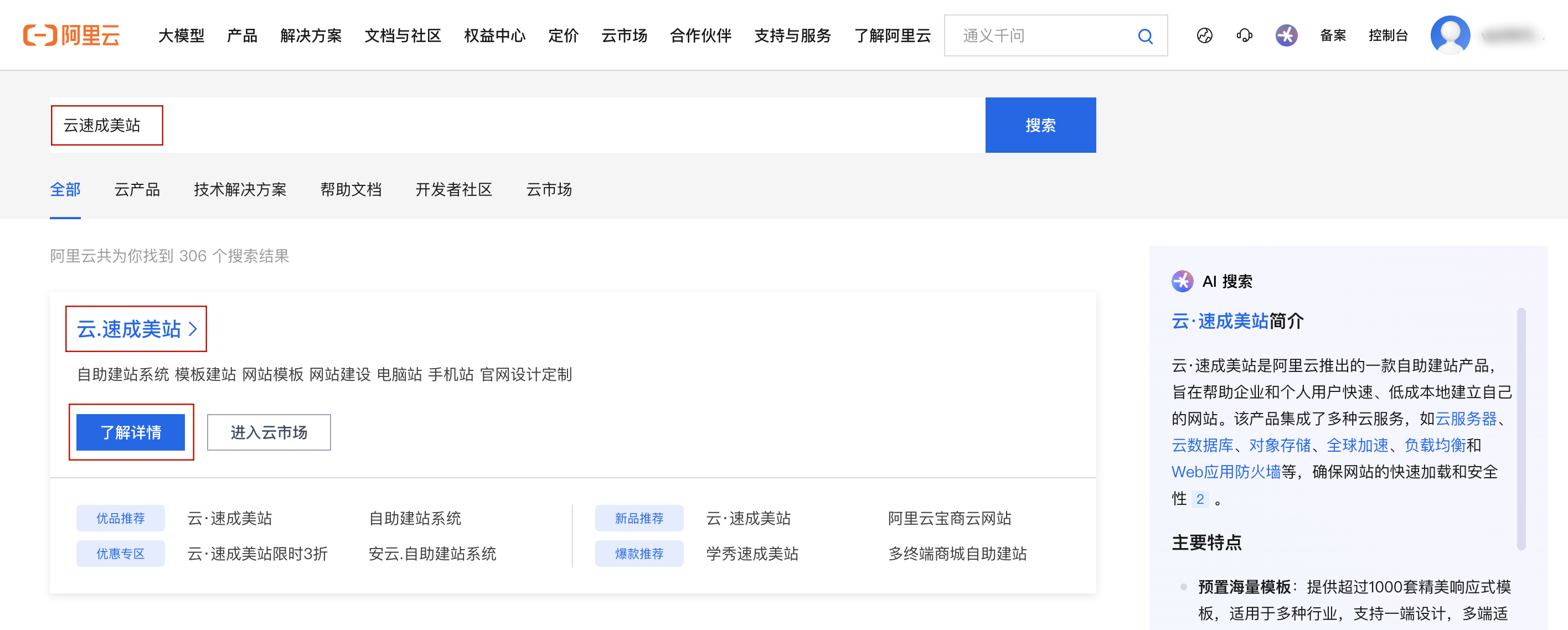Open the 文档与社区 top menu

point(403,35)
